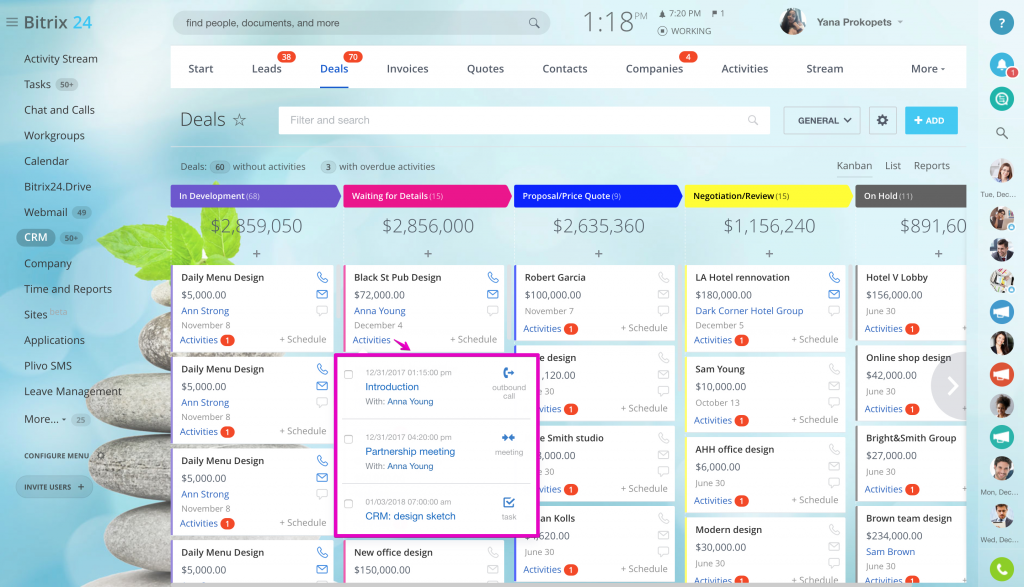The height and width of the screenshot is (587, 1024).
Task: Mark Deals as favorite with star
Action: pyautogui.click(x=240, y=119)
